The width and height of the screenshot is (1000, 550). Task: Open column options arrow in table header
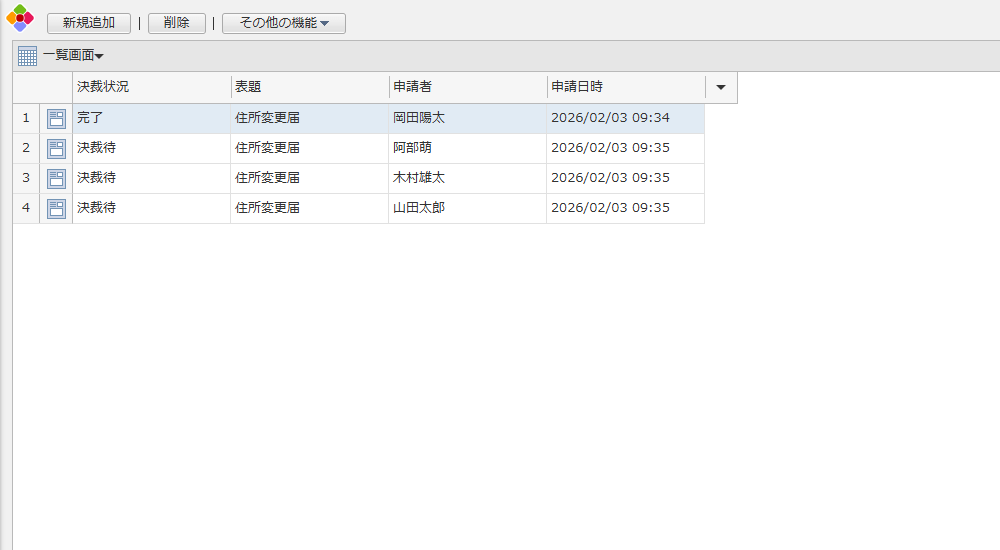(721, 88)
